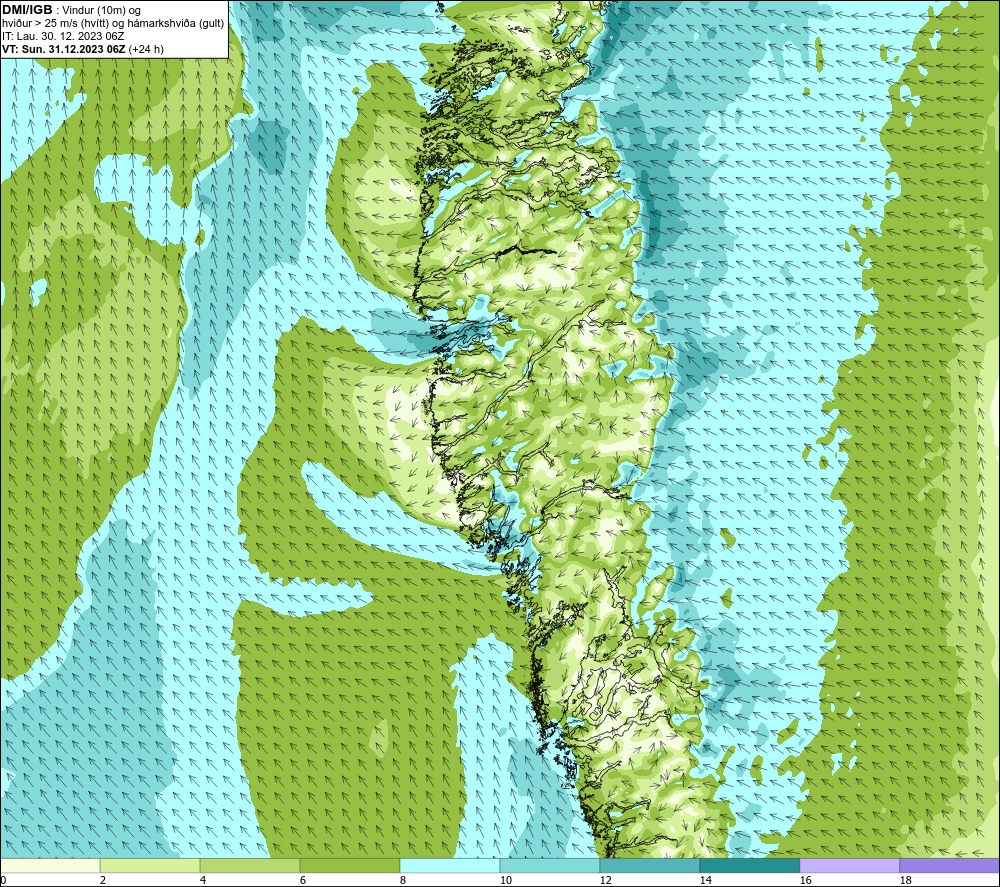Image resolution: width=1000 pixels, height=887 pixels.
Task: Click the 2–4 m/s light green legend swatch
Action: pyautogui.click(x=150, y=865)
